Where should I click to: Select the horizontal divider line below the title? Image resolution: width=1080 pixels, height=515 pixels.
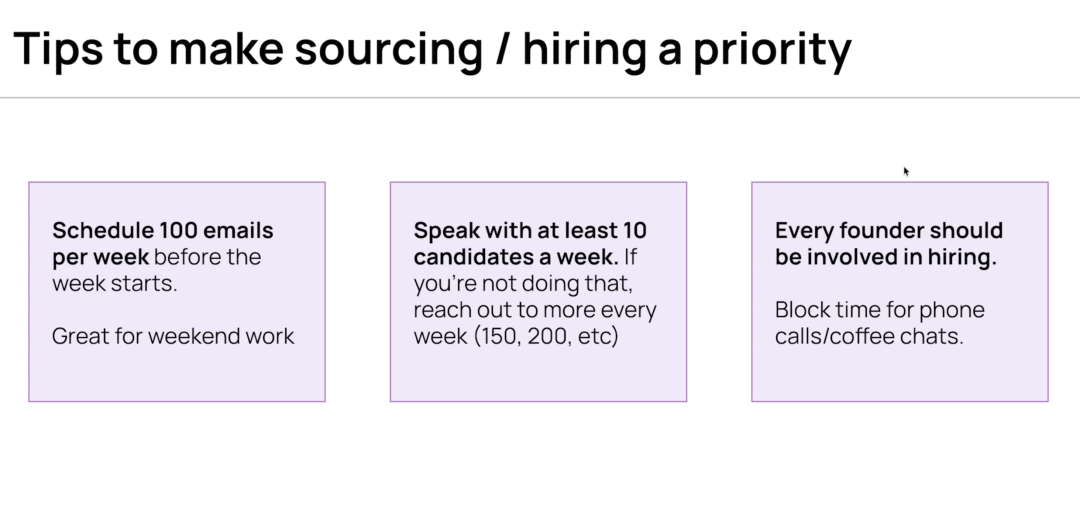[x=540, y=98]
